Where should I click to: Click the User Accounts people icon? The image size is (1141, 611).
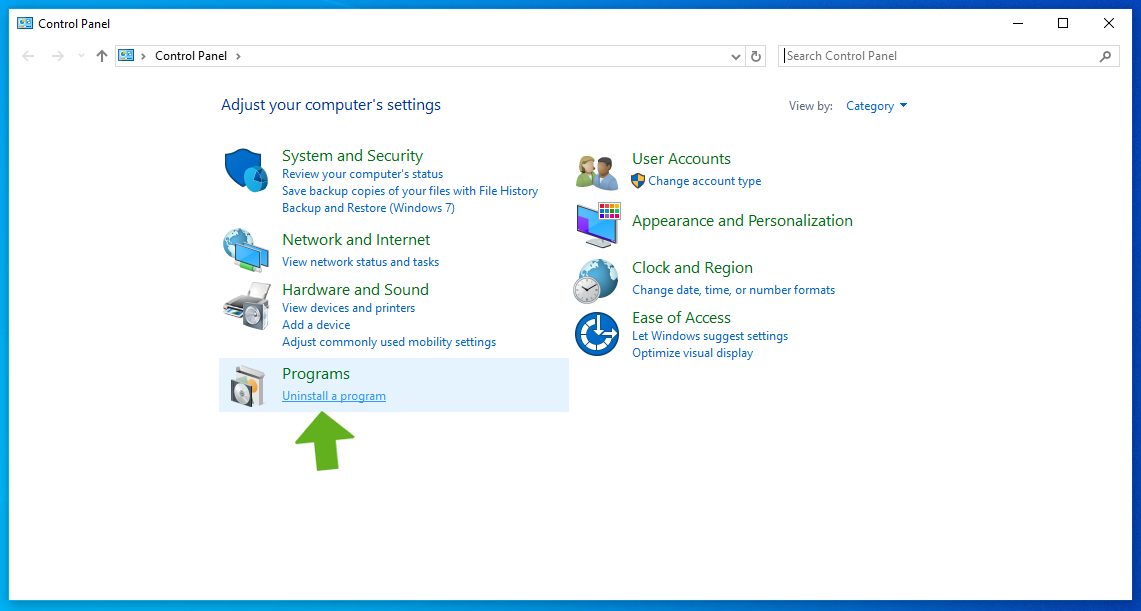click(x=597, y=171)
